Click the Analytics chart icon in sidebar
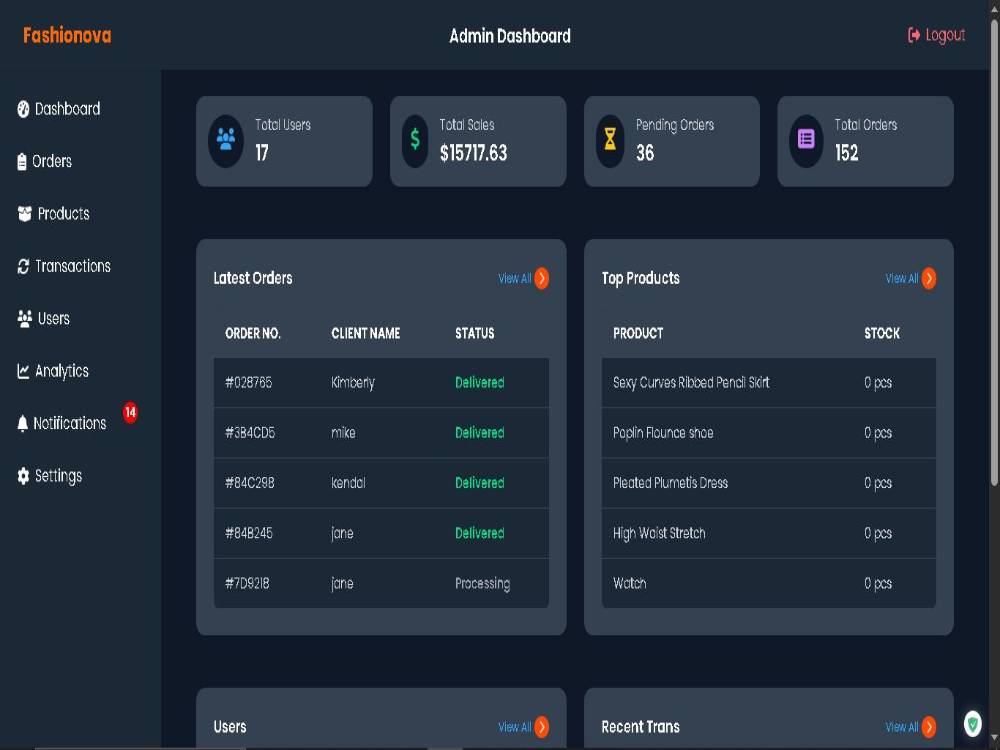Image resolution: width=1000 pixels, height=750 pixels. [x=23, y=371]
